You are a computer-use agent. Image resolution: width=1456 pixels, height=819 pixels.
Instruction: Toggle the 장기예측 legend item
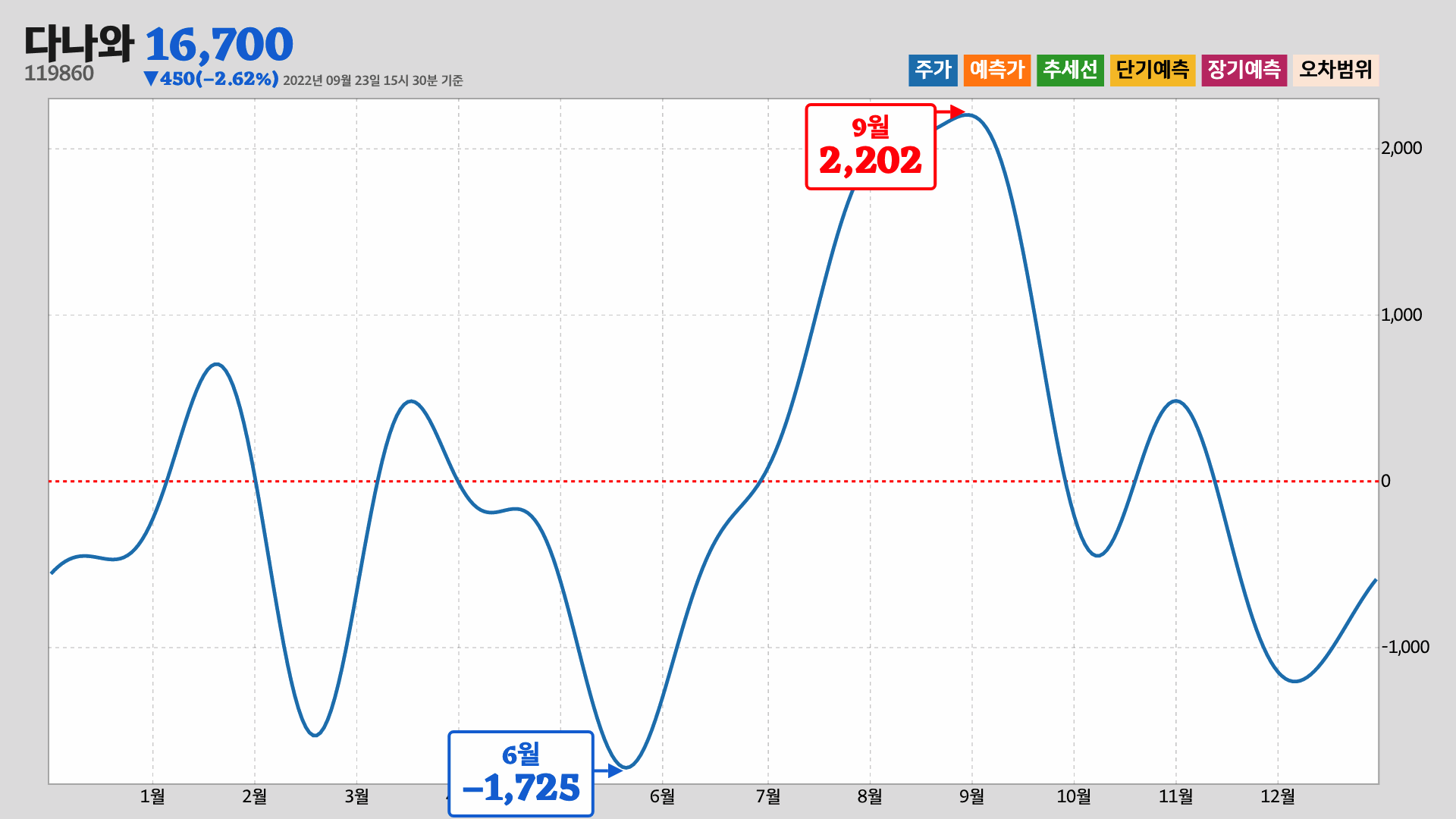pyautogui.click(x=1244, y=70)
